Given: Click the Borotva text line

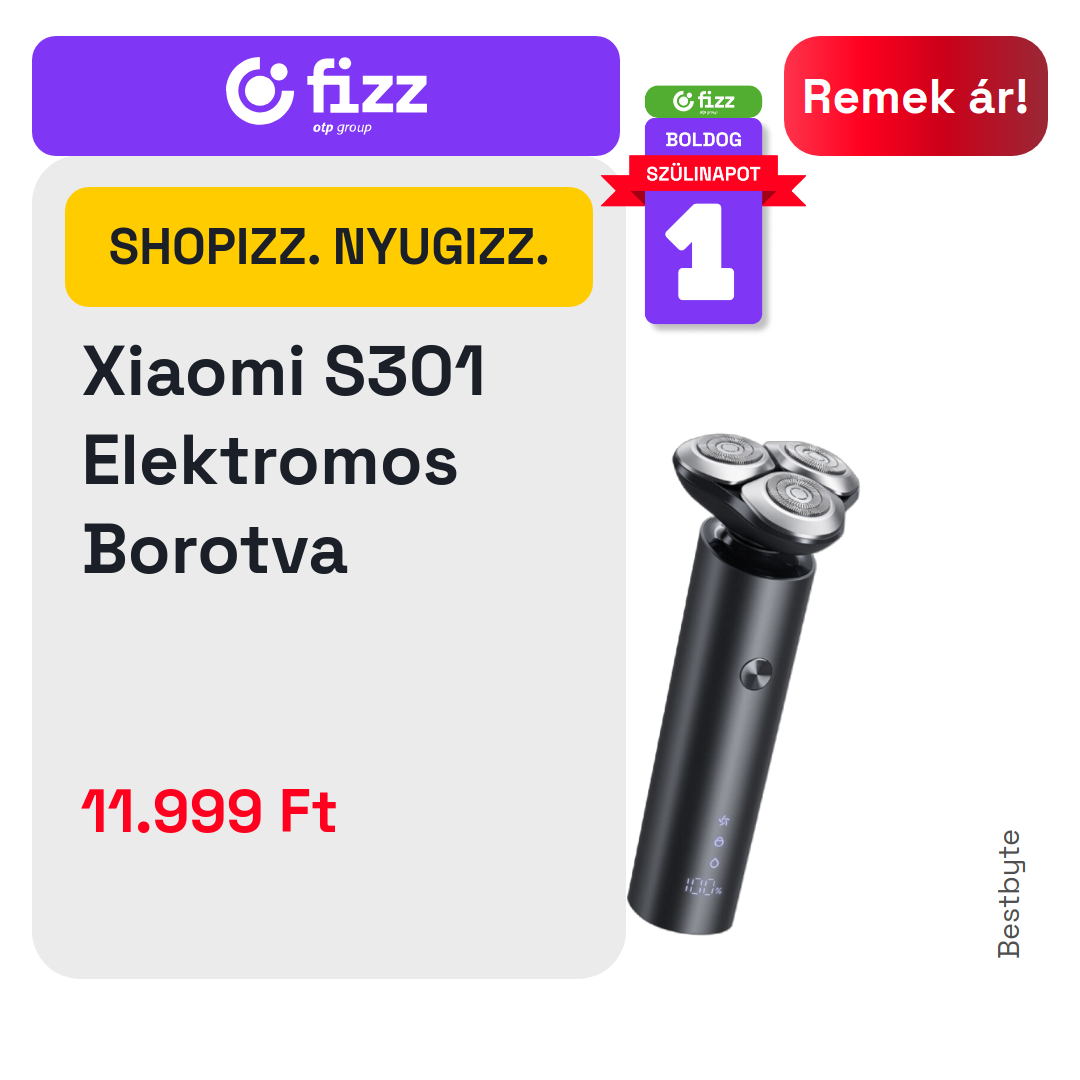Looking at the screenshot, I should point(215,549).
